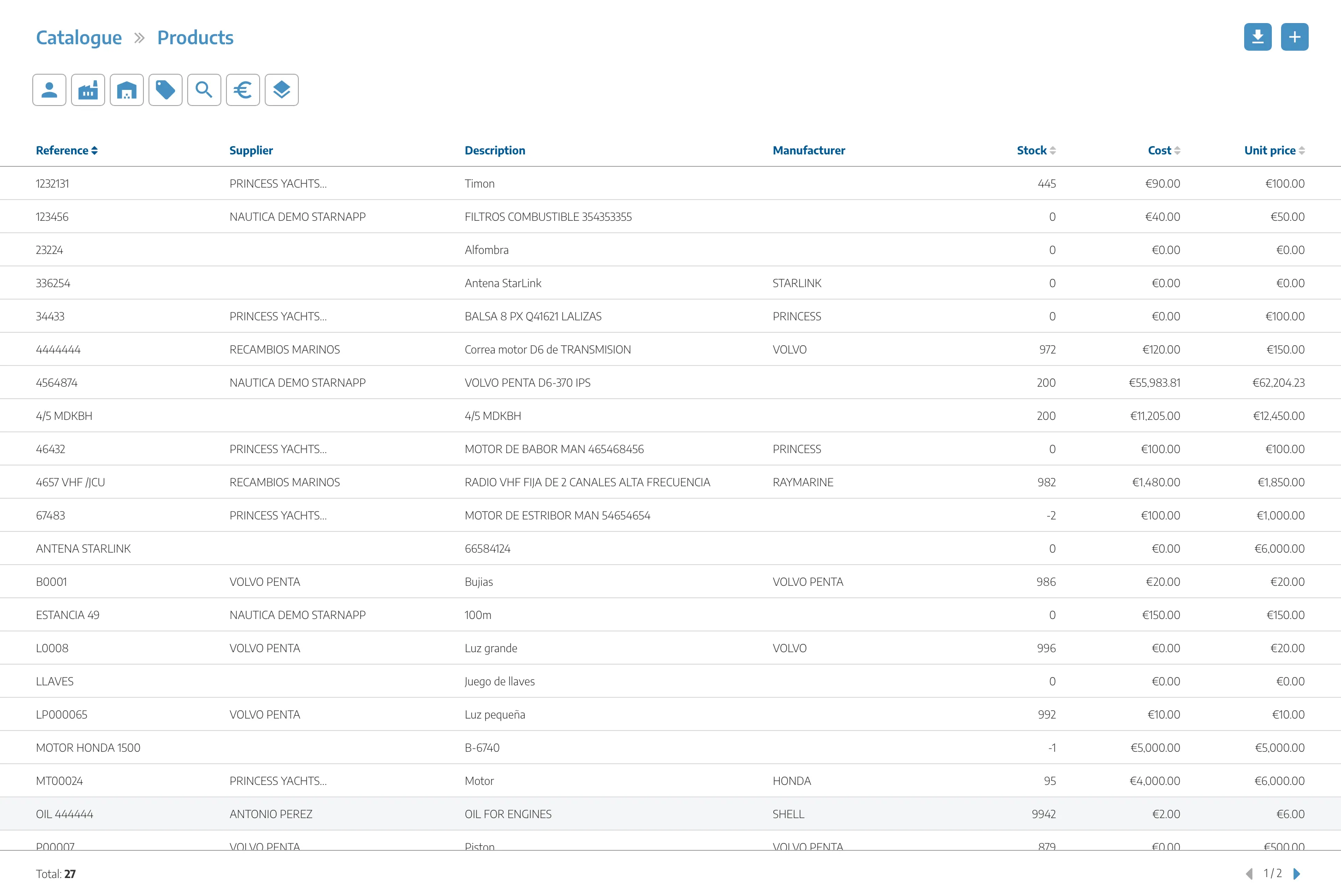Go to Catalogue breadcrumb

click(79, 38)
